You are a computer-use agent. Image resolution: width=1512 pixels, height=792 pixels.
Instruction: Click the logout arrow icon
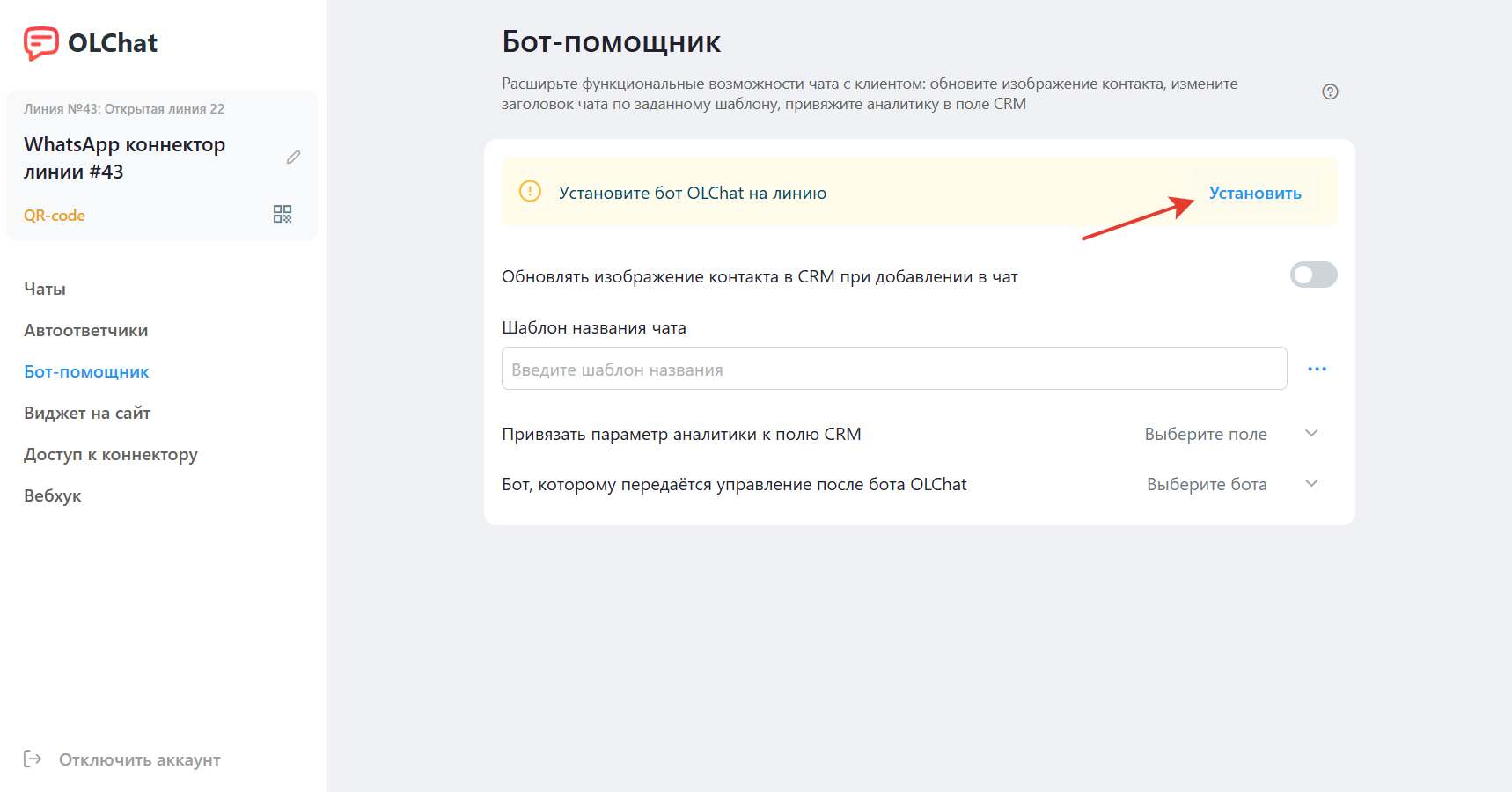(x=33, y=759)
